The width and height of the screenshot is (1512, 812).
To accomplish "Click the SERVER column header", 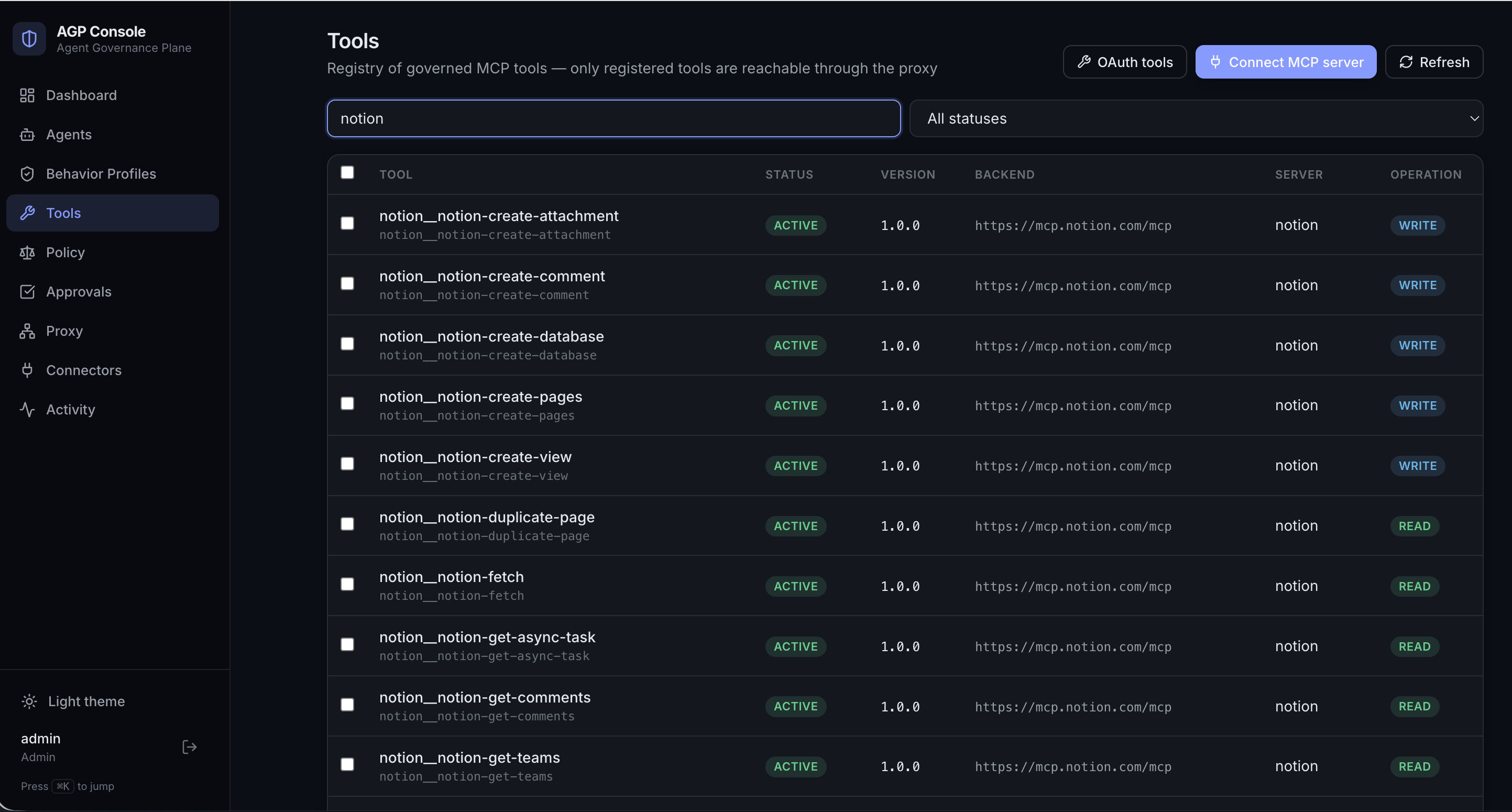I will point(1298,174).
